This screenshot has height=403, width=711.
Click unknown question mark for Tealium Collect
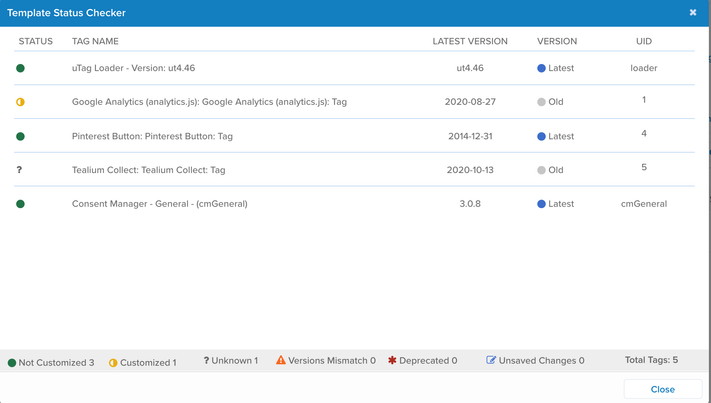(20, 170)
